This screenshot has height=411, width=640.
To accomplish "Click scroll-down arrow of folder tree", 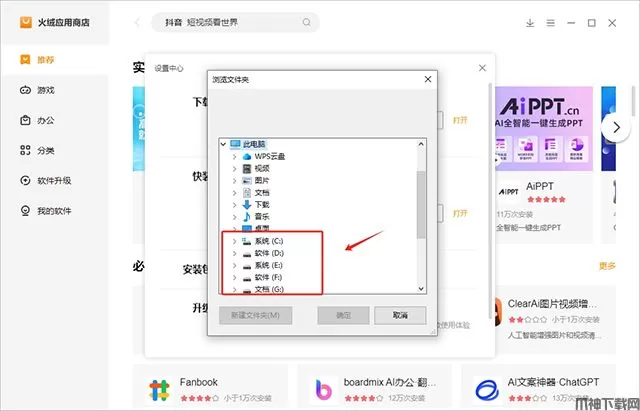I will 421,289.
